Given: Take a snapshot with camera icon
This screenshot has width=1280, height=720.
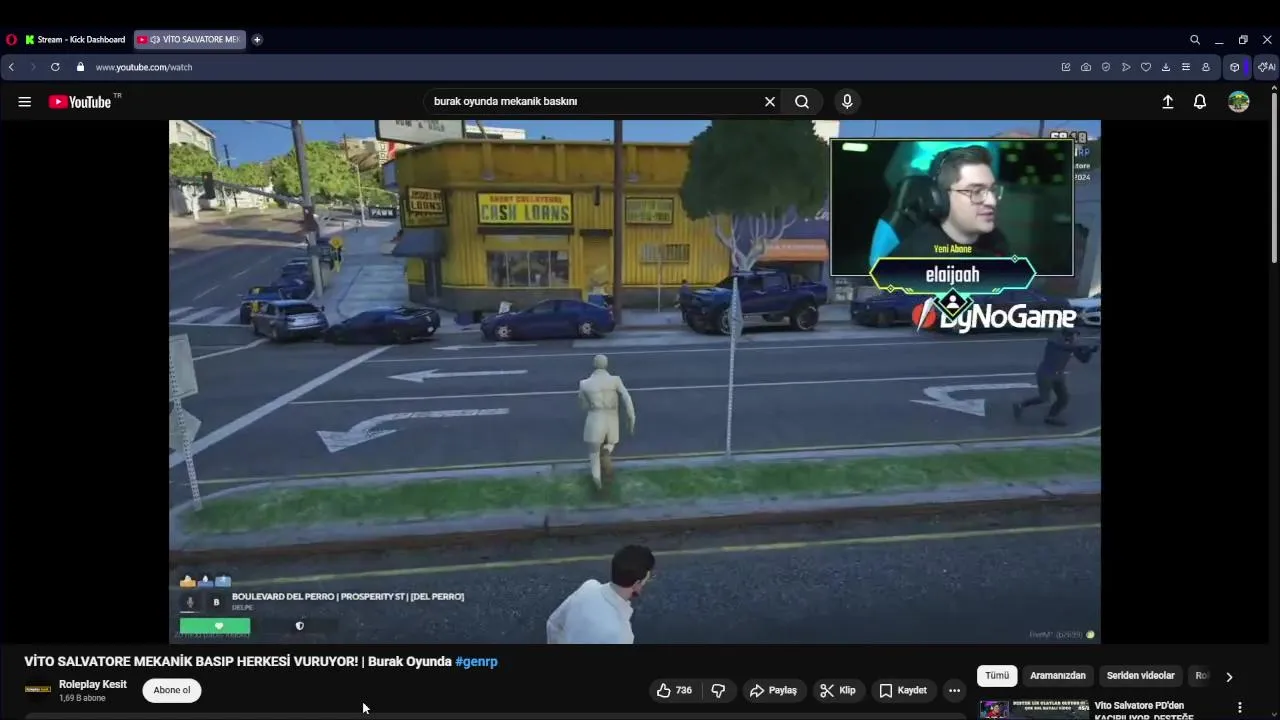Looking at the screenshot, I should pyautogui.click(x=1086, y=67).
